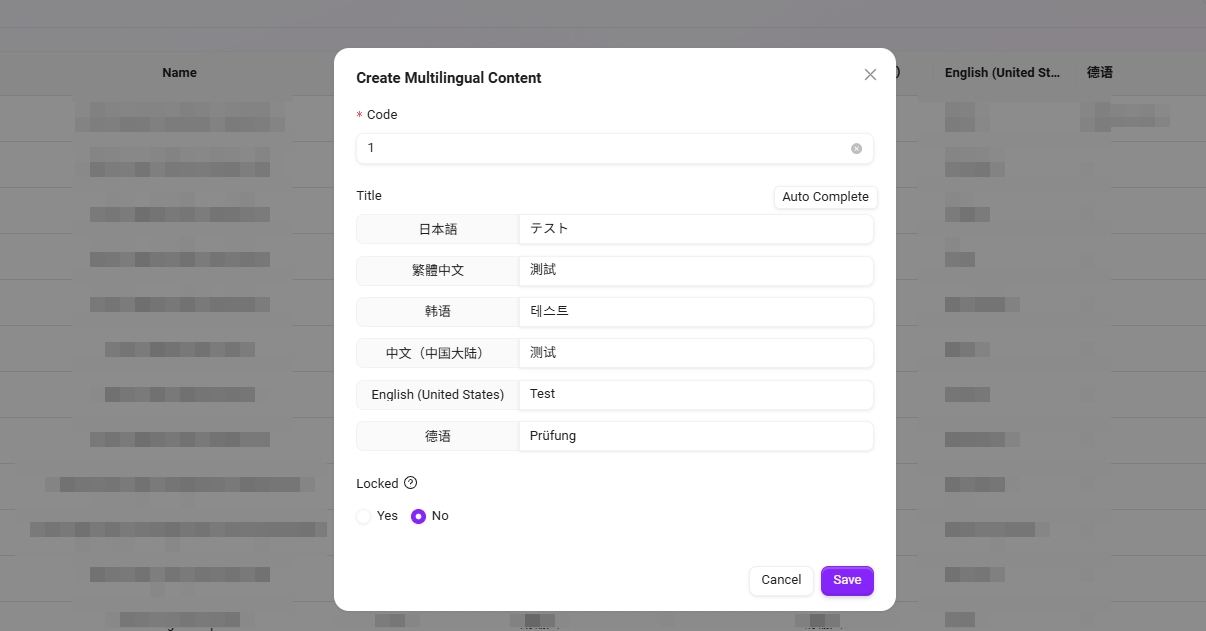The height and width of the screenshot is (631, 1206).
Task: Edit the 中文（中国大陆）title field
Action: click(696, 353)
